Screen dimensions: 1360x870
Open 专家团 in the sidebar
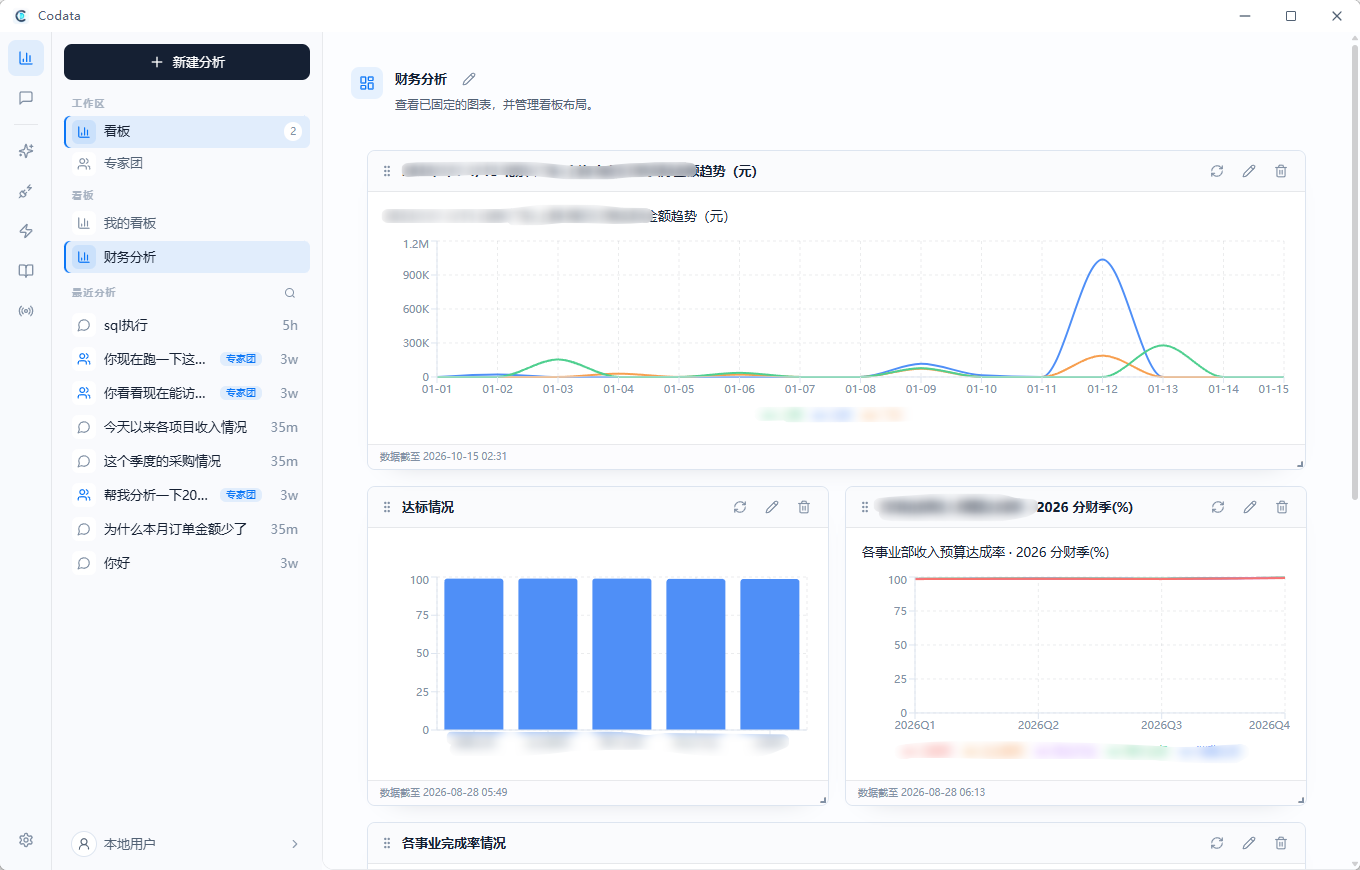point(187,163)
